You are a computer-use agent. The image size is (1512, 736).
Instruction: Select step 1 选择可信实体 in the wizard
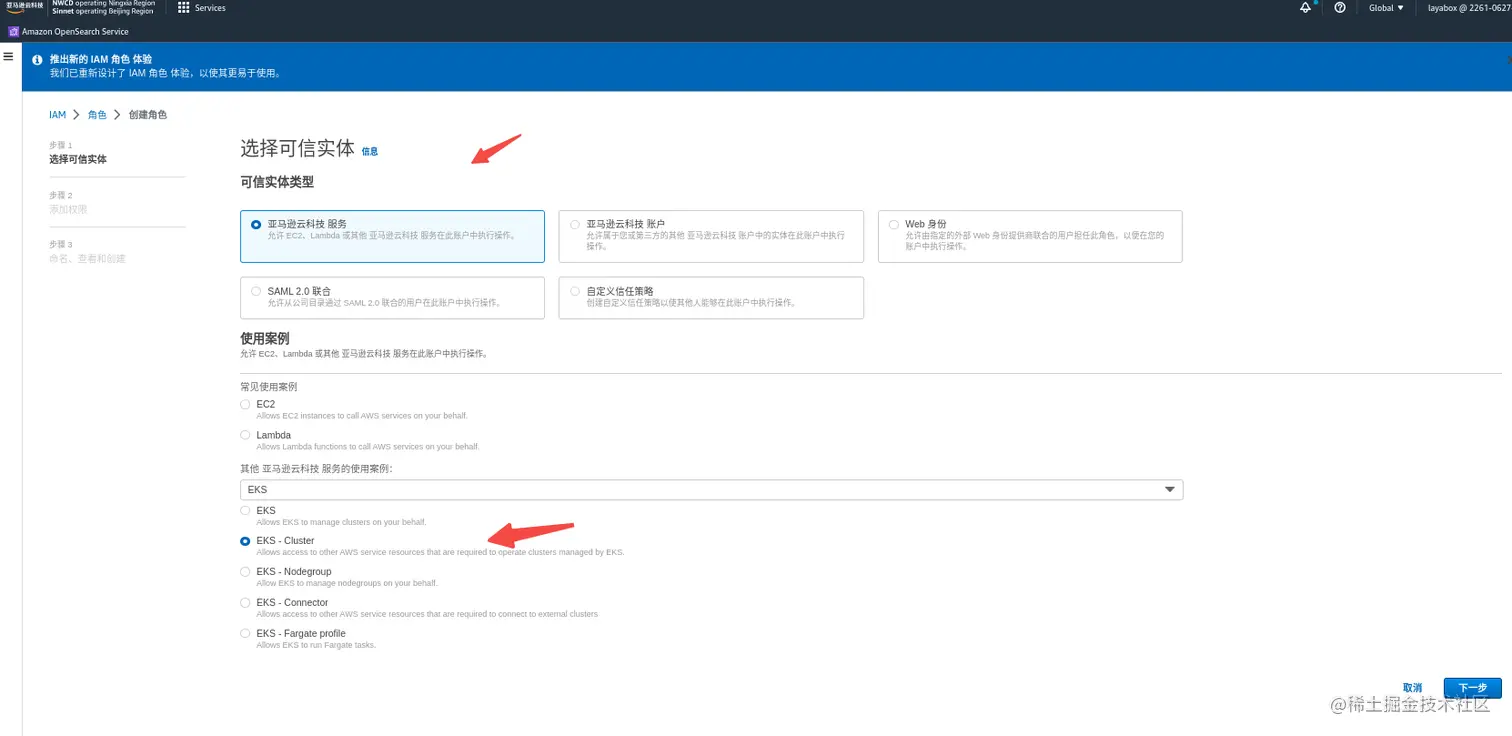(x=78, y=159)
